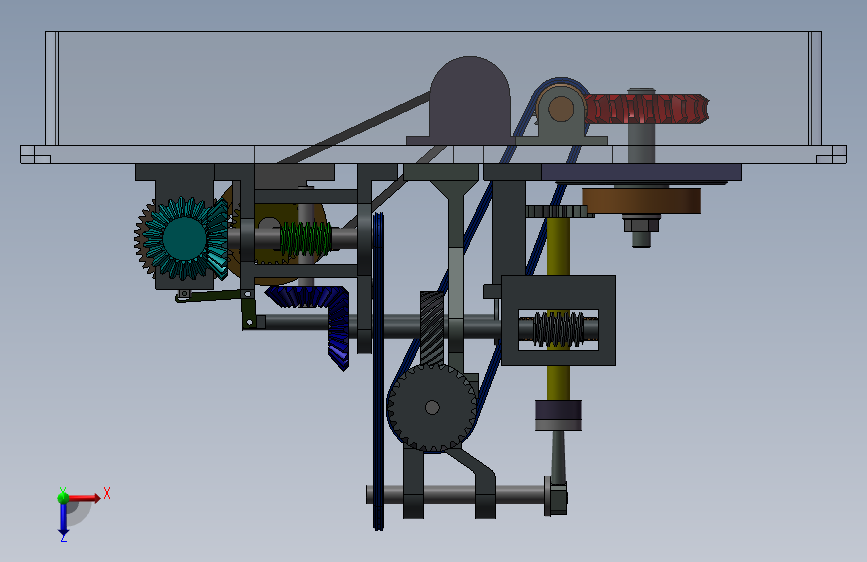The width and height of the screenshot is (867, 562).
Task: Select the black helical gear on middle shaft
Action: [432, 327]
